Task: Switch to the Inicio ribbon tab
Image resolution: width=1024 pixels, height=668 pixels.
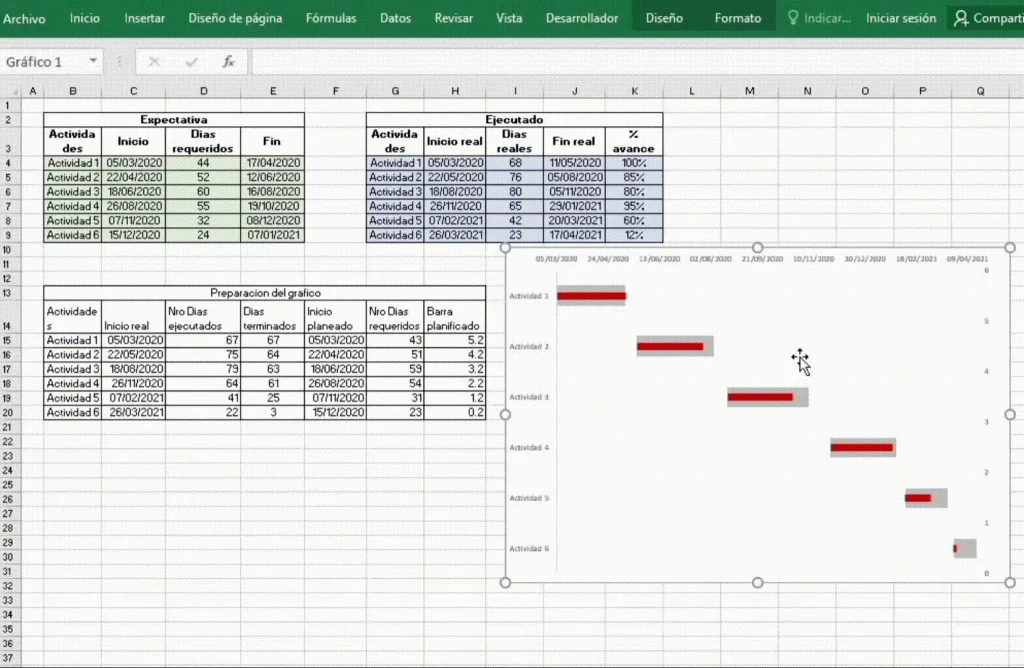Action: [x=85, y=18]
